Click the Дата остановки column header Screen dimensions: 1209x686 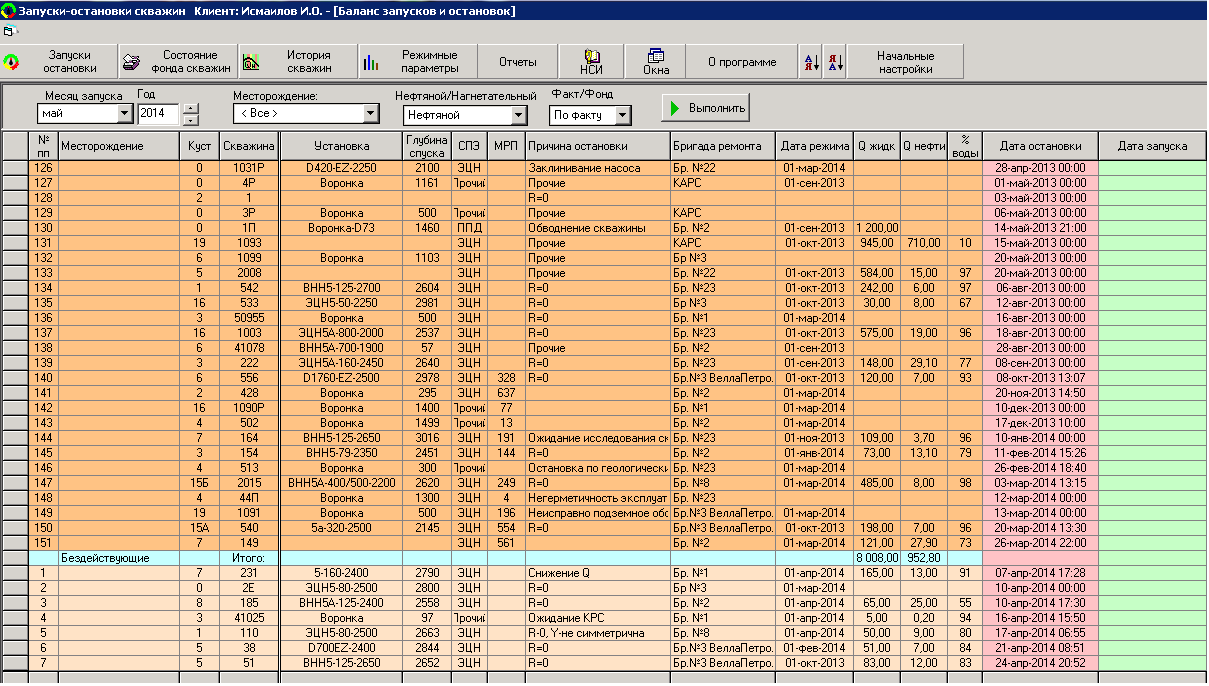click(1040, 146)
